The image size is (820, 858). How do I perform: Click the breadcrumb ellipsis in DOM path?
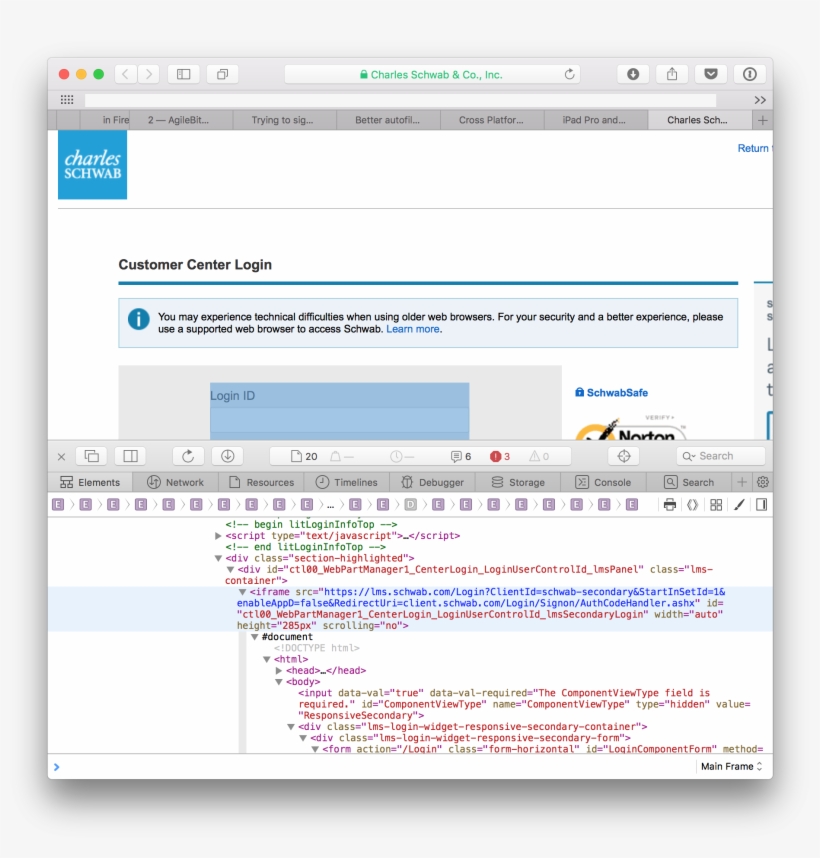(330, 505)
